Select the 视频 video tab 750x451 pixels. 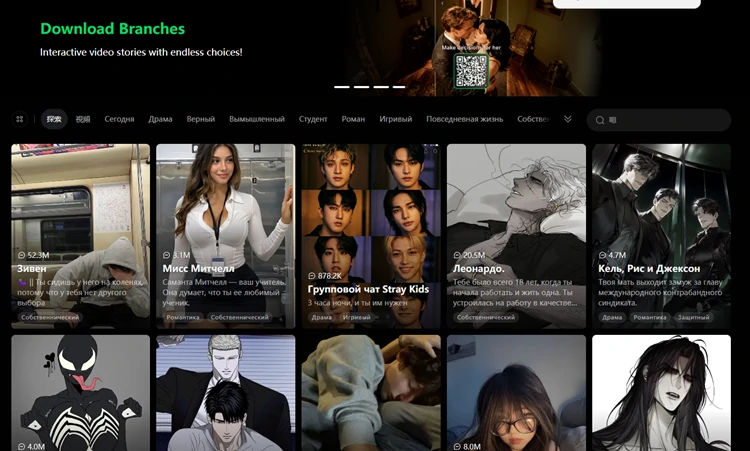83,119
